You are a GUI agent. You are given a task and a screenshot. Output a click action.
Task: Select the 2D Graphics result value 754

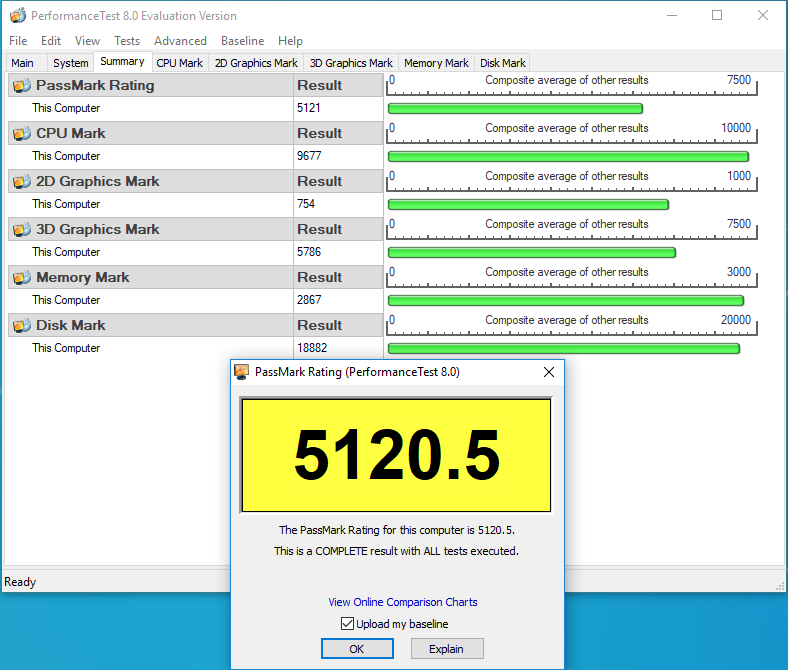(x=306, y=204)
